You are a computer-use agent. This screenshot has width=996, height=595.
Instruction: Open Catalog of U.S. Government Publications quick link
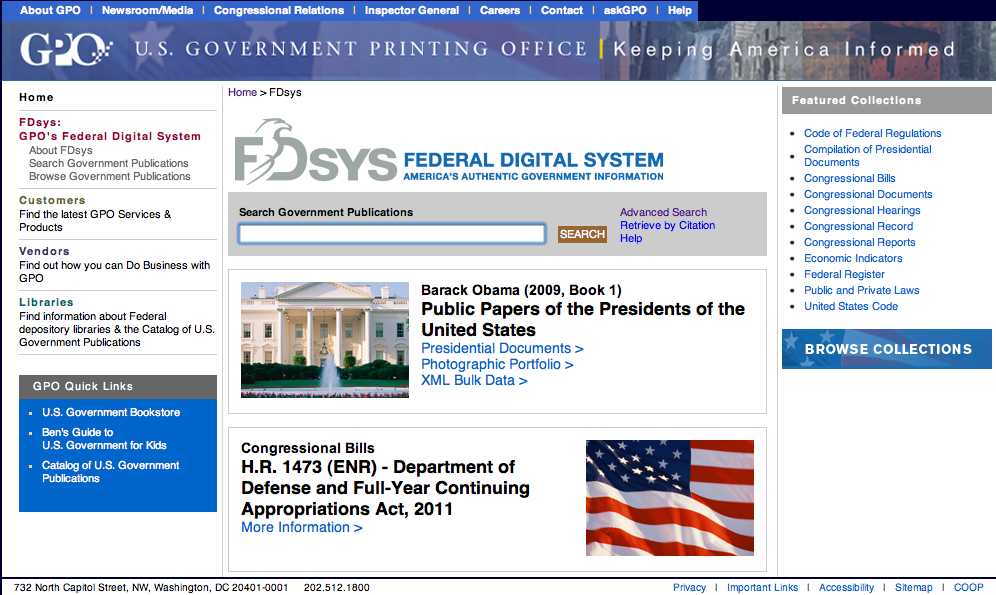tap(111, 472)
